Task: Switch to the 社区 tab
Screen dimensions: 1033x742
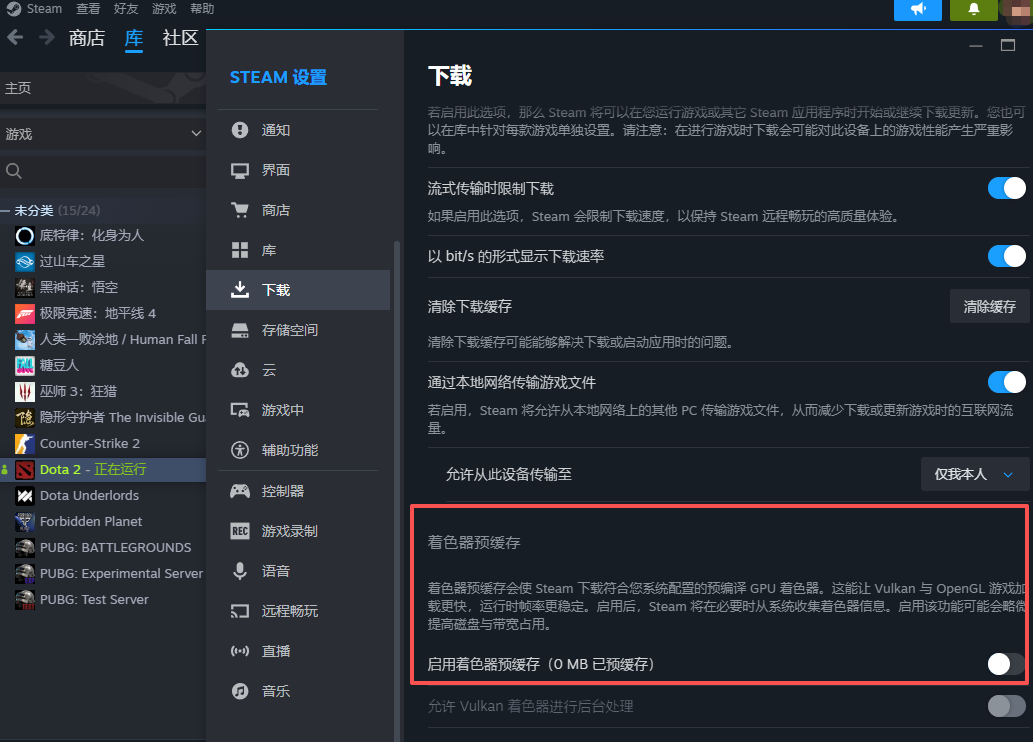Action: tap(181, 38)
